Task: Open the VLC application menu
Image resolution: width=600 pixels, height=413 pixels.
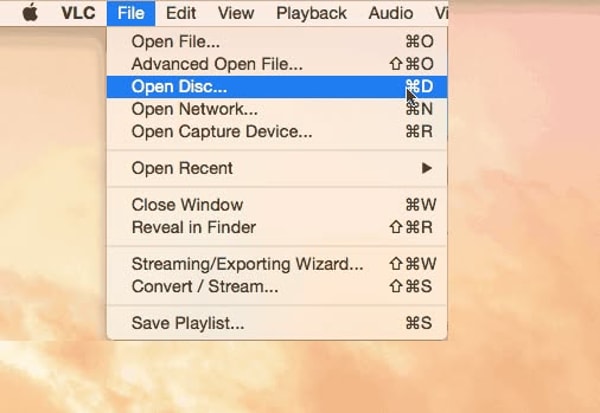Action: pyautogui.click(x=78, y=13)
